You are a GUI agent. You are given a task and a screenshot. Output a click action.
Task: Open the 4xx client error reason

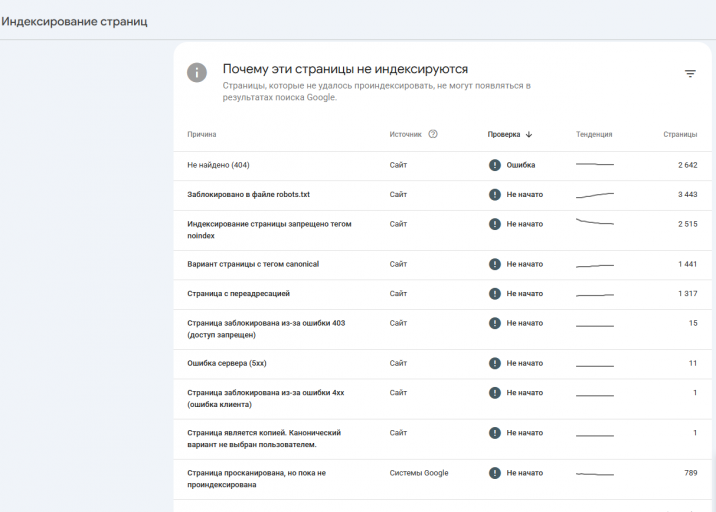click(x=265, y=398)
